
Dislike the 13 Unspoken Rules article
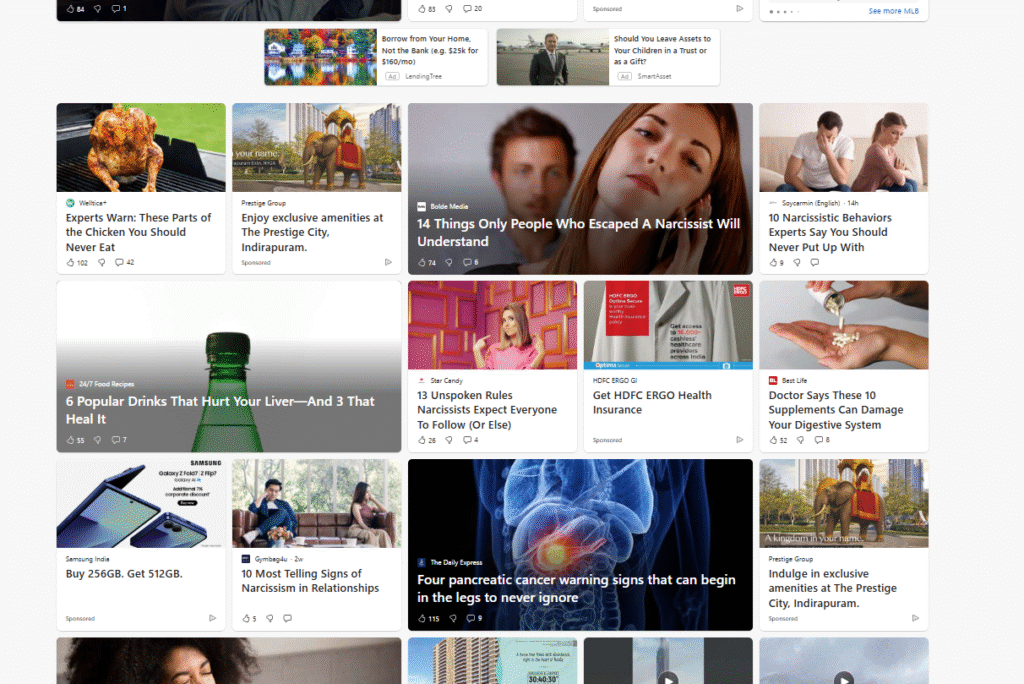click(449, 440)
